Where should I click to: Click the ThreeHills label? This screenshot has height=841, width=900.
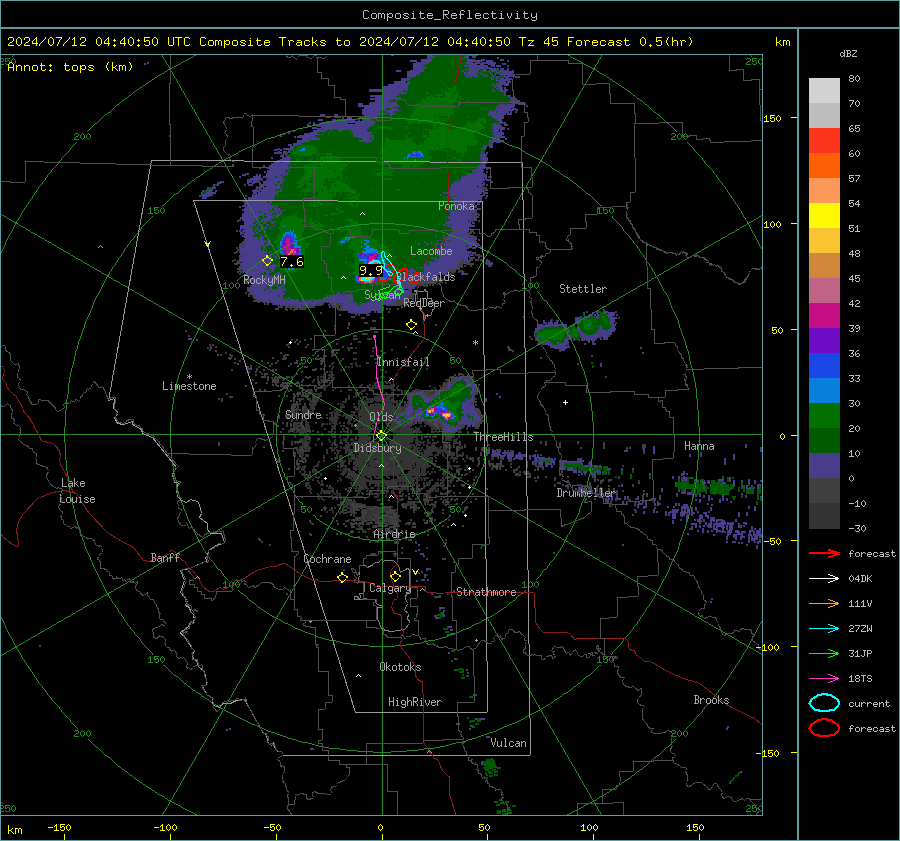[503, 437]
